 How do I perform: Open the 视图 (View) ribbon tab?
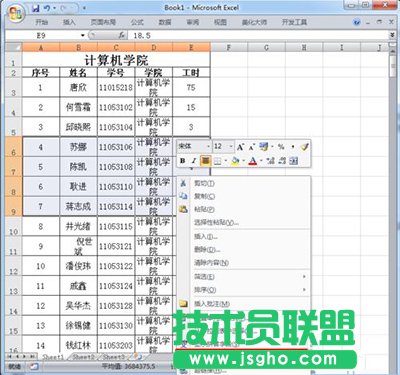220,22
